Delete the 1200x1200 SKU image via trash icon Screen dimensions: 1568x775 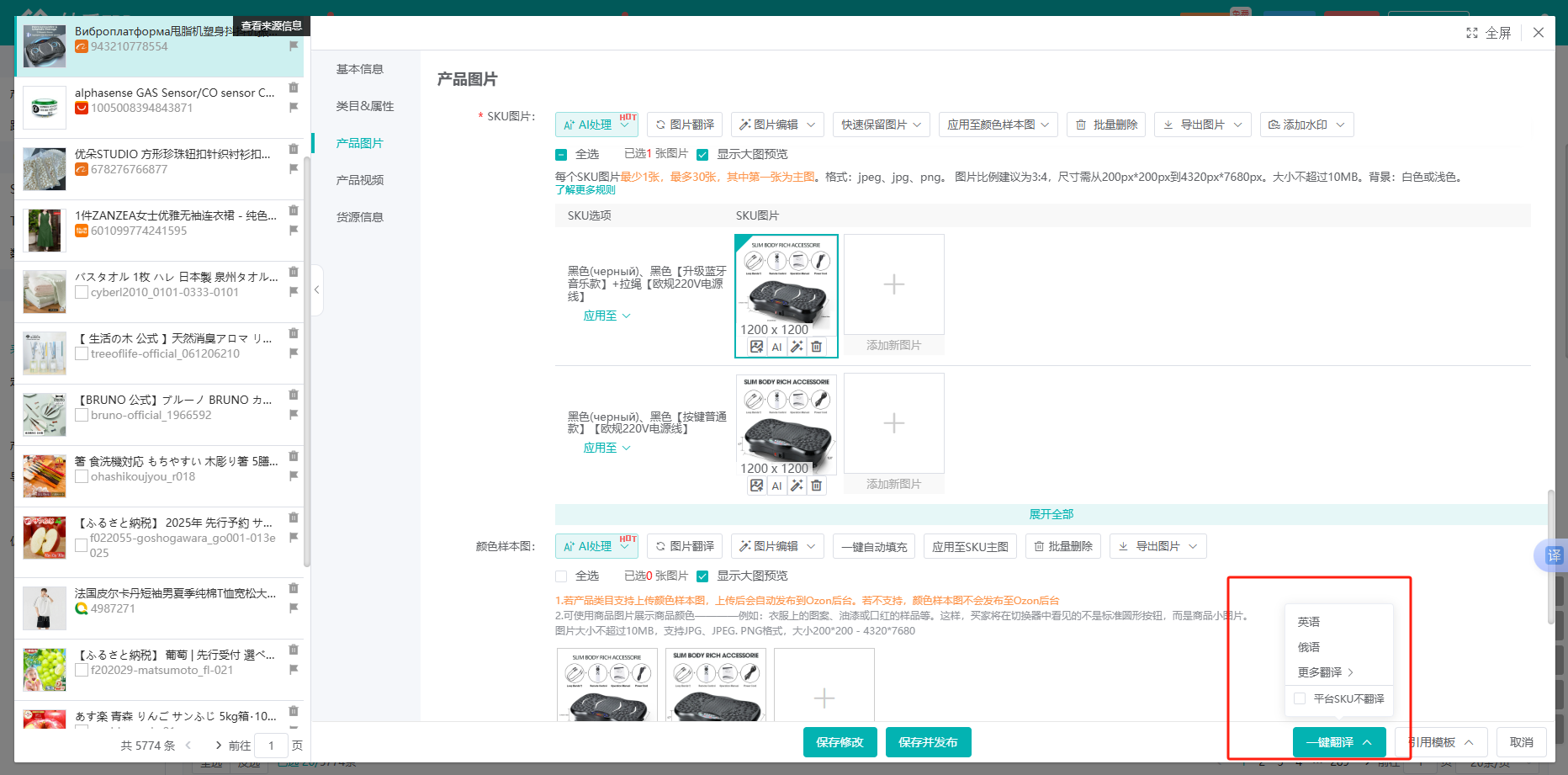pyautogui.click(x=816, y=346)
